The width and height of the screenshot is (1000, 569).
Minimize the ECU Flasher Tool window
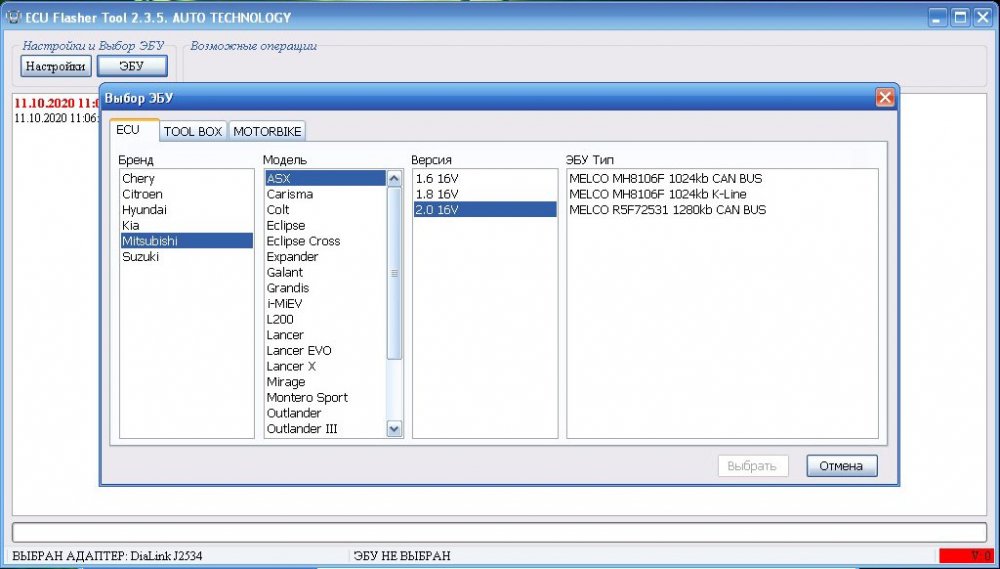[936, 17]
